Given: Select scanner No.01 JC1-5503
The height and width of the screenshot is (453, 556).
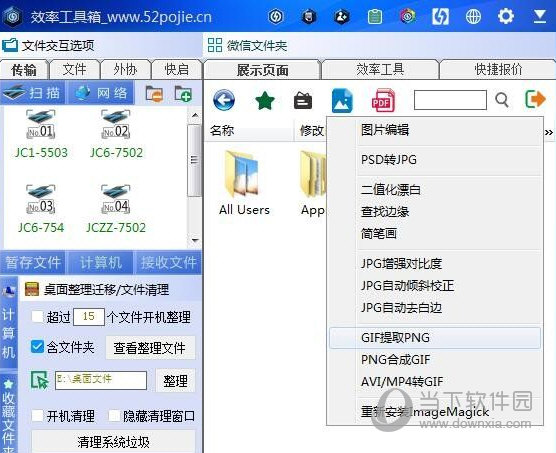Looking at the screenshot, I should [x=41, y=134].
